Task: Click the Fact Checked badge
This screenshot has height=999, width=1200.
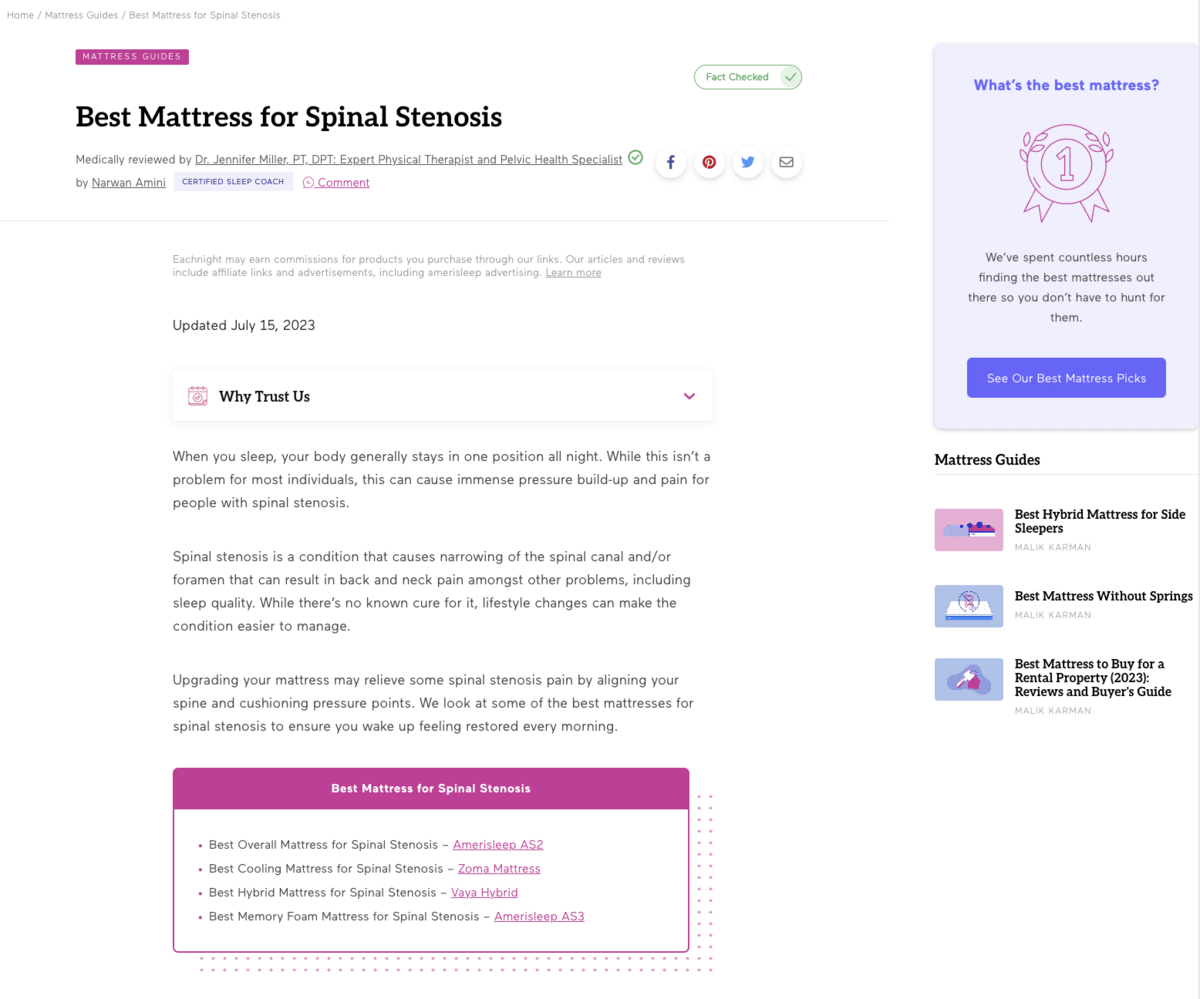Action: [748, 77]
